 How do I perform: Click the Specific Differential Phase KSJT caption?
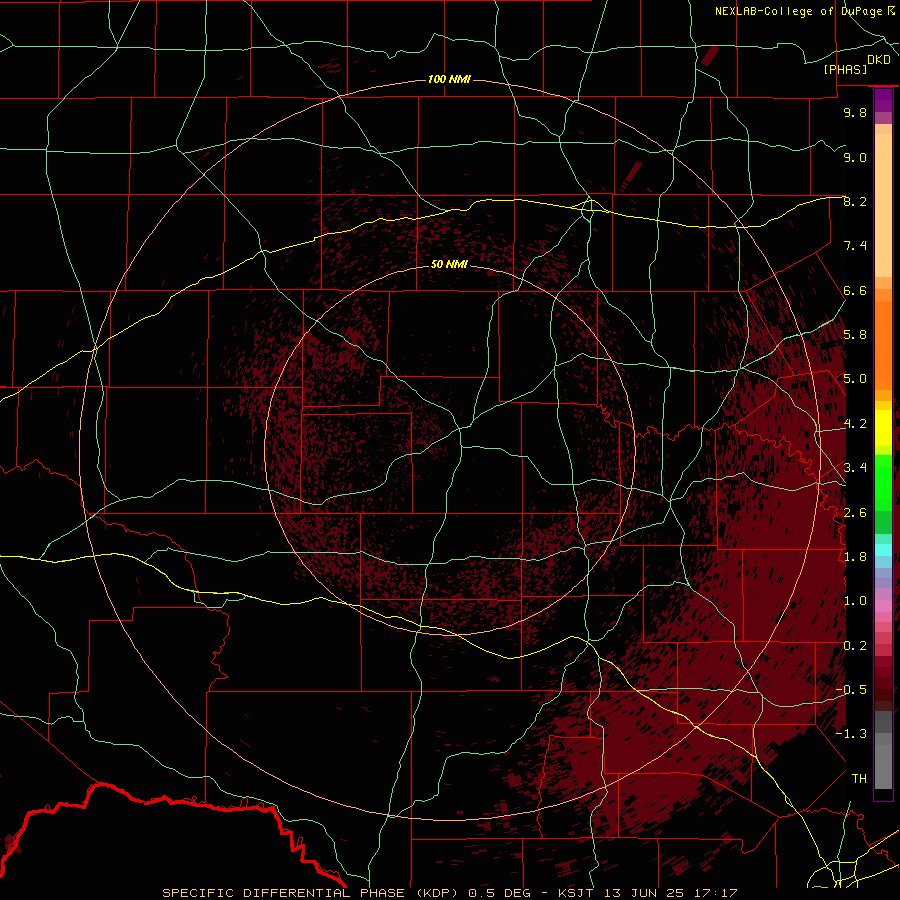[x=449, y=893]
